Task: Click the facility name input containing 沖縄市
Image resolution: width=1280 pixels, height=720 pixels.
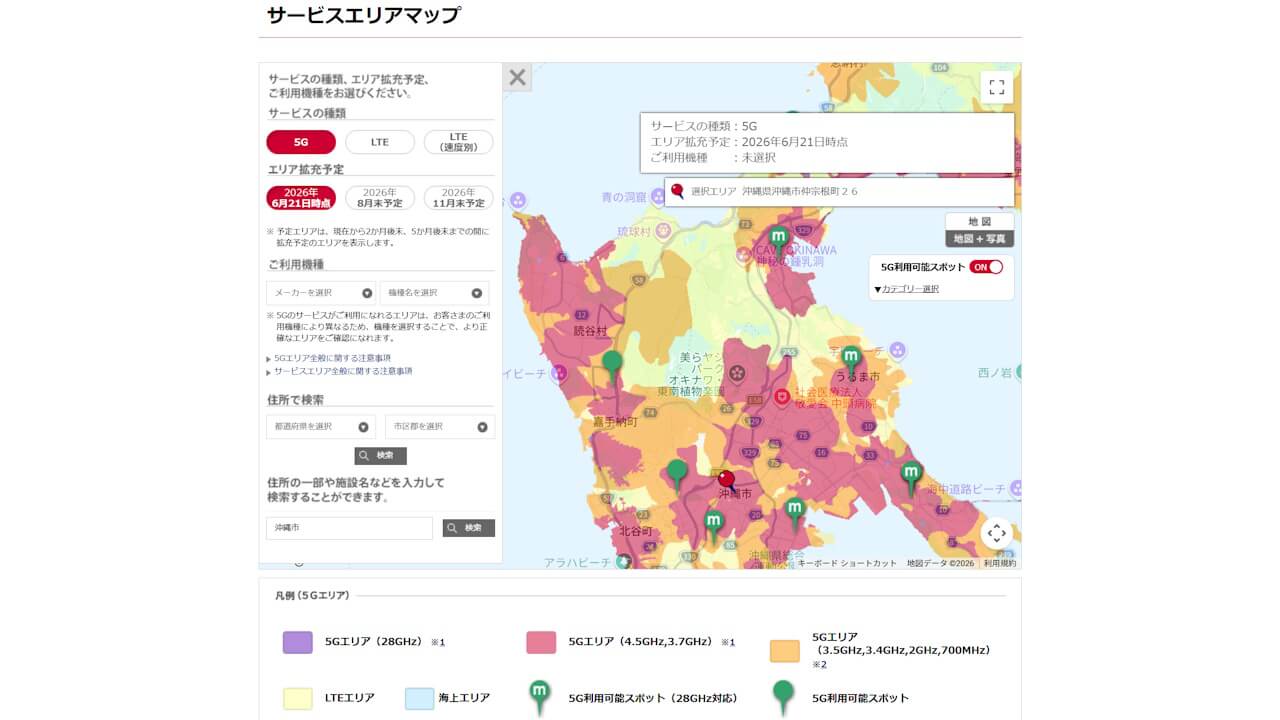Action: [349, 528]
